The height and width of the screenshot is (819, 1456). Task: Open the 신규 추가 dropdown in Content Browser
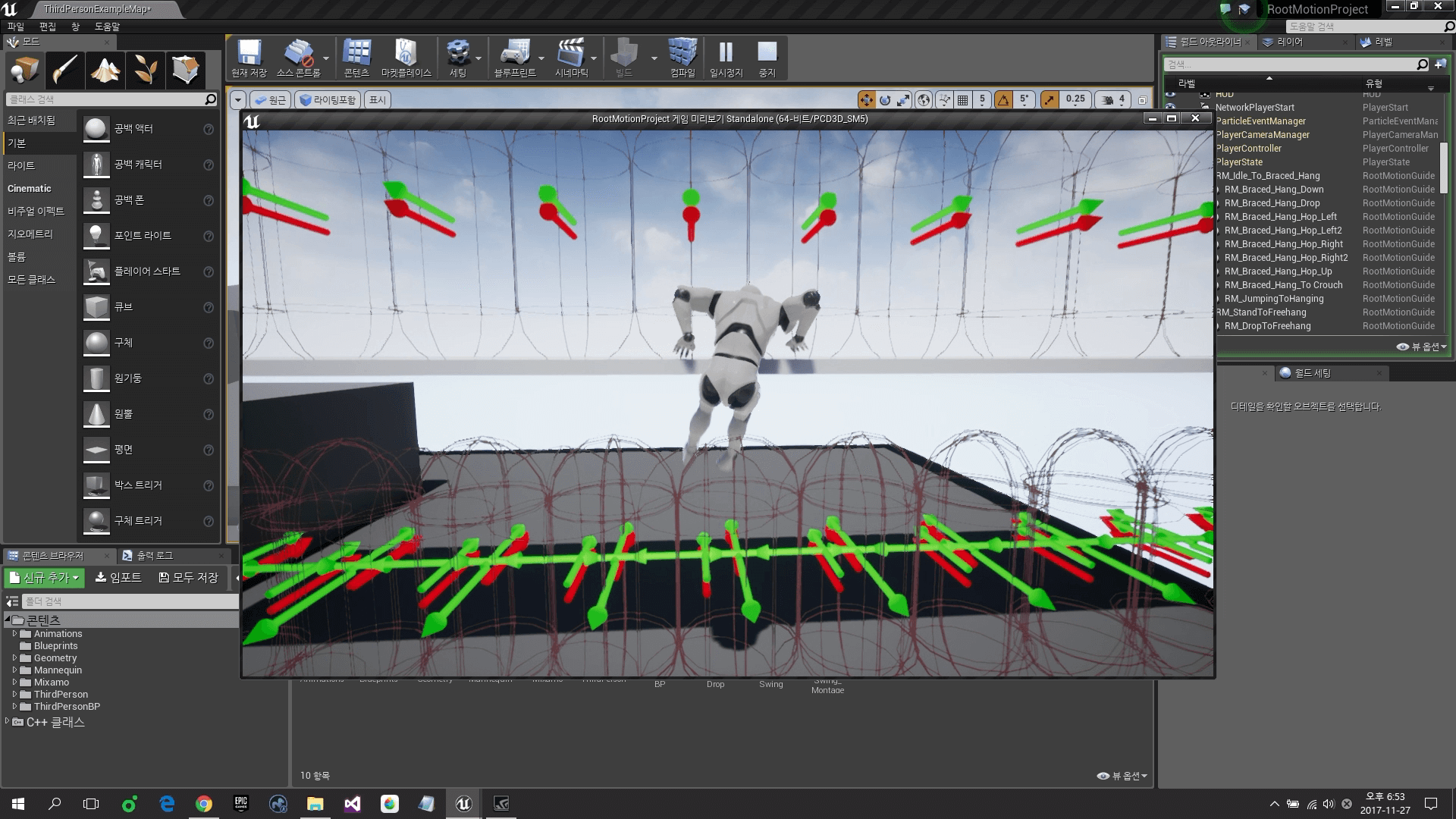[43, 577]
